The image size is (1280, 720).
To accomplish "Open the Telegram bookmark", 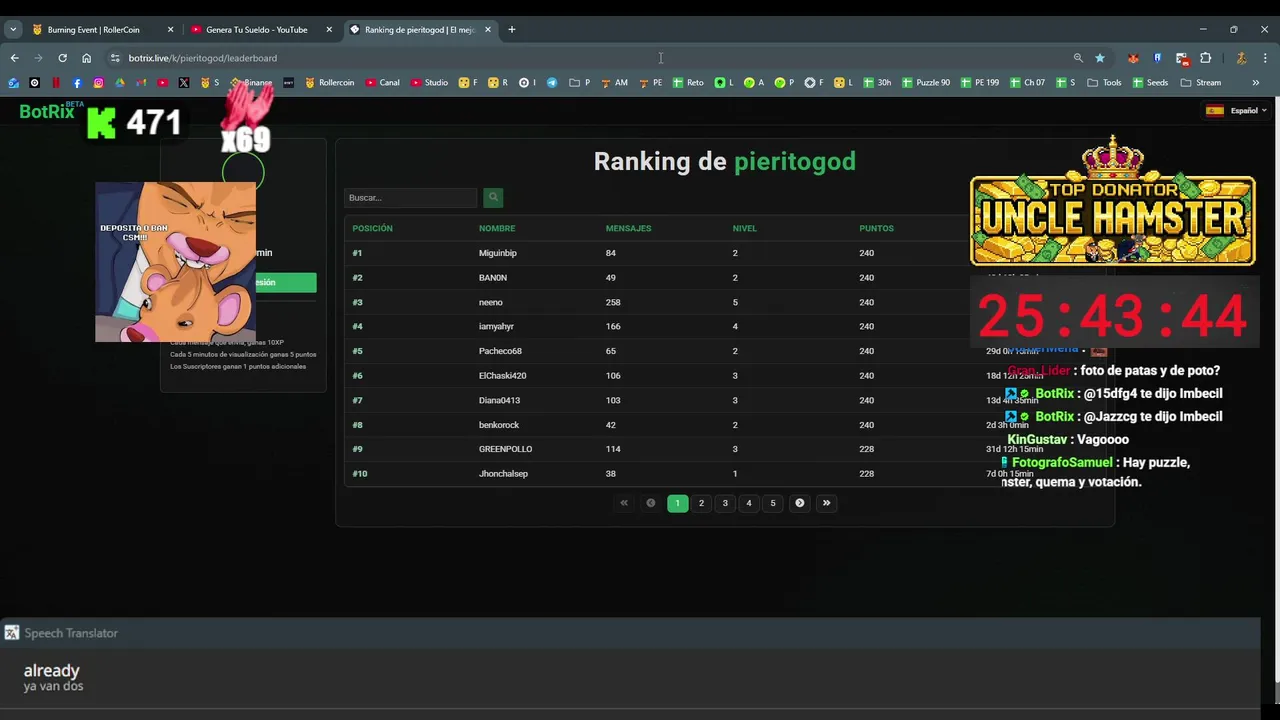I will 552,83.
